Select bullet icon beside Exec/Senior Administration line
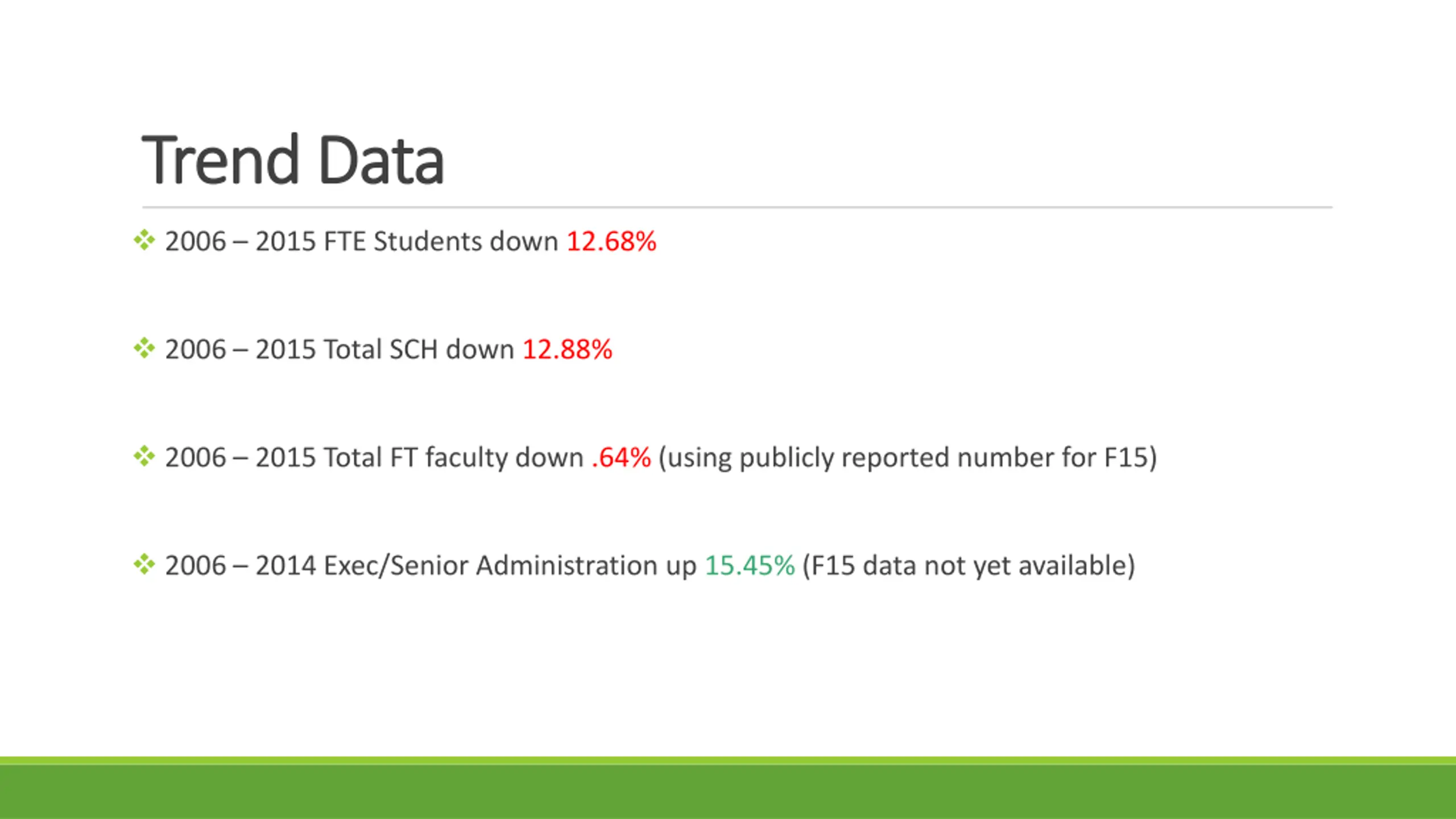1456x819 pixels. 144,564
